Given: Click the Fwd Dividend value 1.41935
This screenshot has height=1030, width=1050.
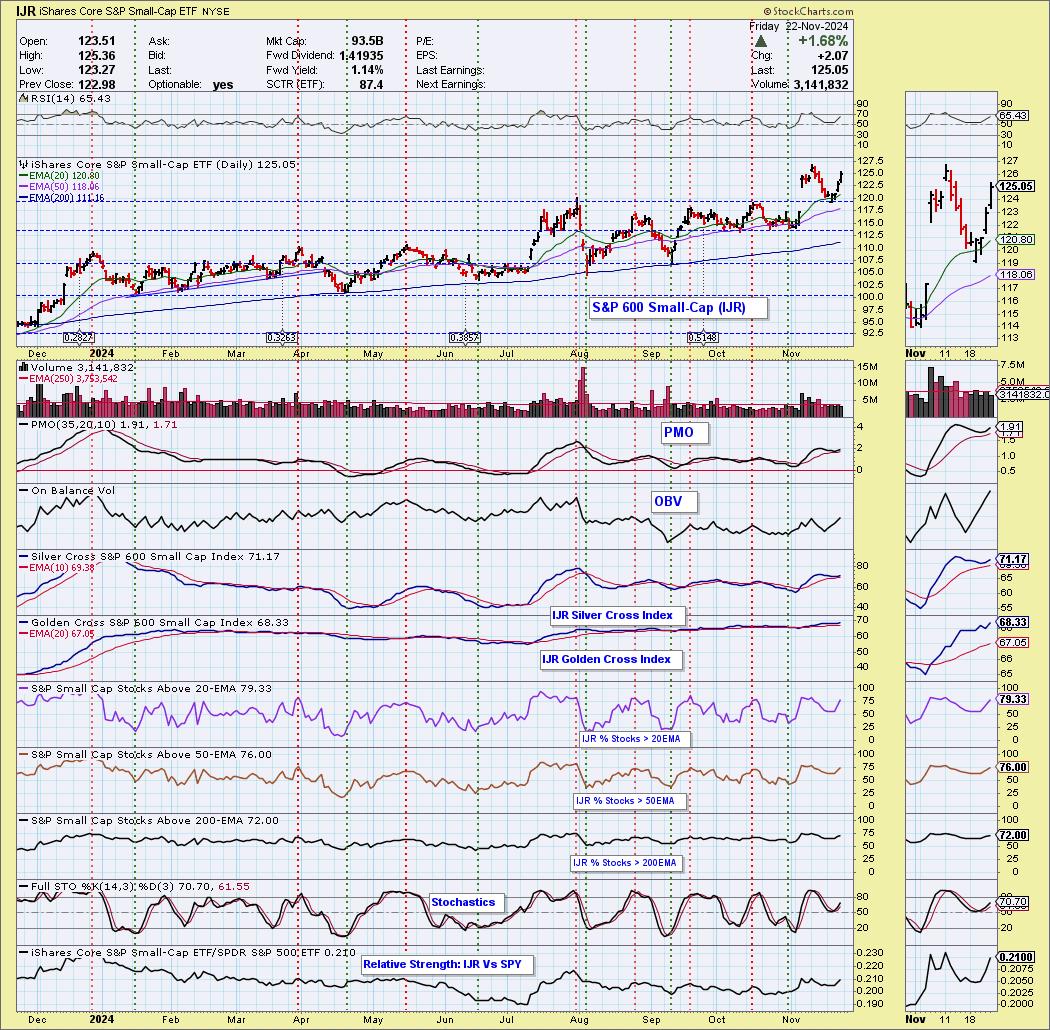Looking at the screenshot, I should click(361, 56).
